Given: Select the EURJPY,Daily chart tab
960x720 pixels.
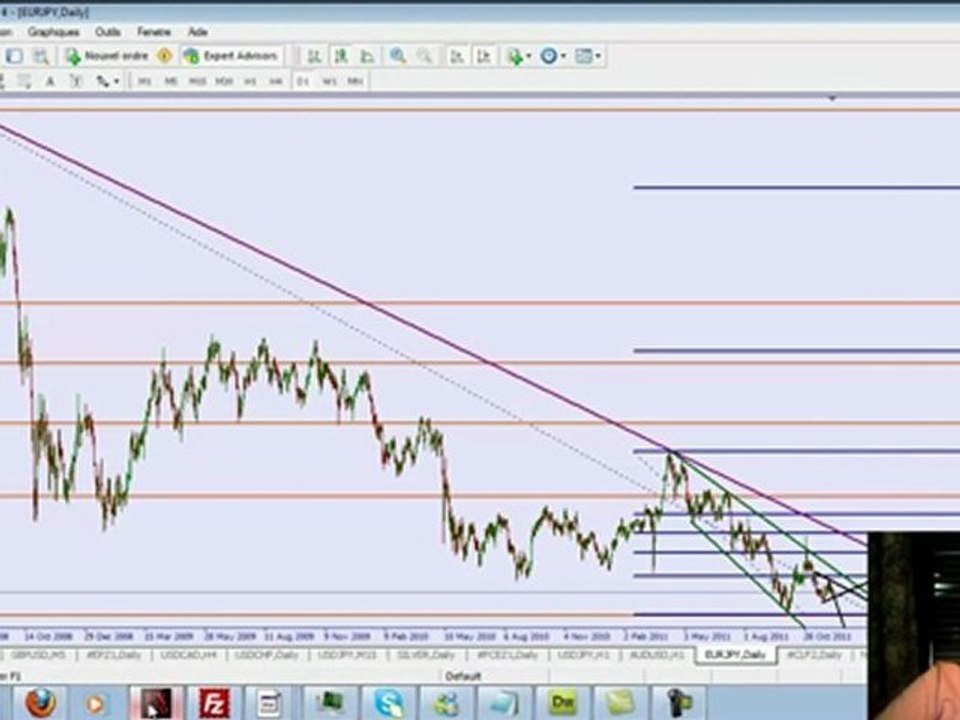Looking at the screenshot, I should pos(736,655).
